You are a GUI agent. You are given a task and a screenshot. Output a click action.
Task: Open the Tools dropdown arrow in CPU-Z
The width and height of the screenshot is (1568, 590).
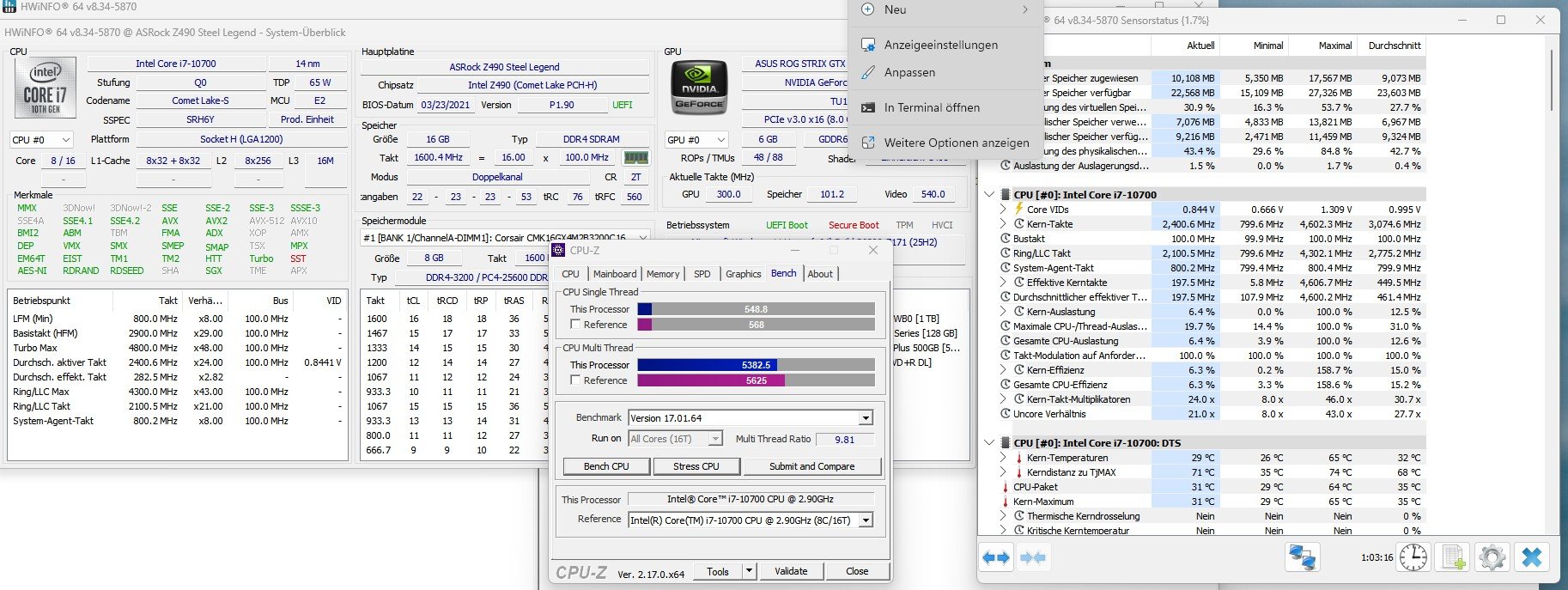(749, 571)
